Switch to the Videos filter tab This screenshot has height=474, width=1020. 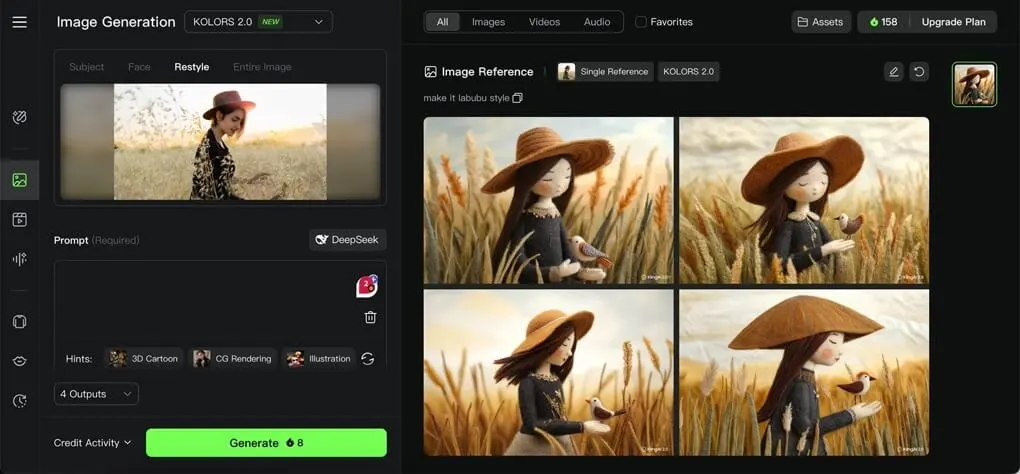544,22
